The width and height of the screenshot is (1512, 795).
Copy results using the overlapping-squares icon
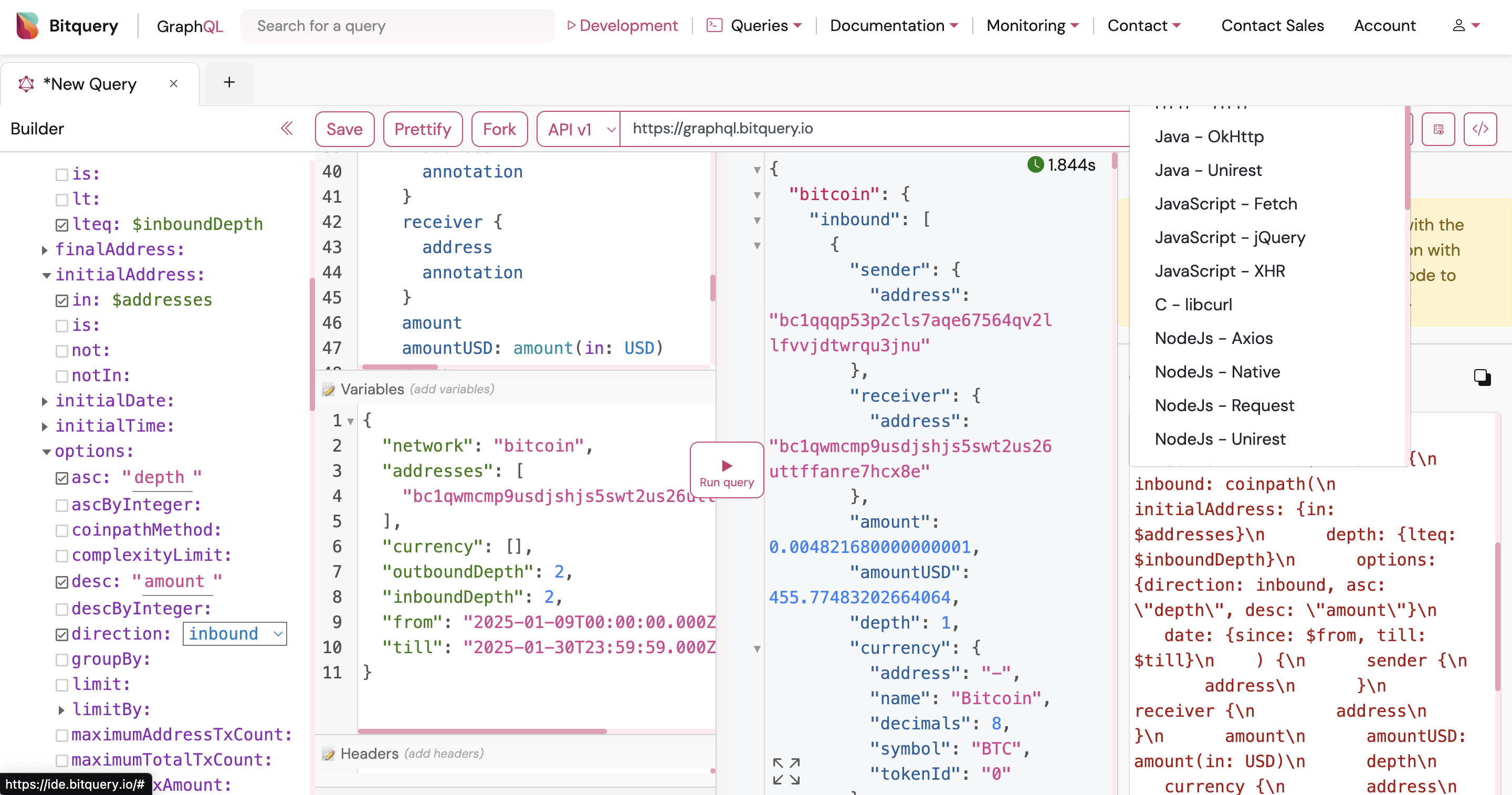click(1482, 378)
